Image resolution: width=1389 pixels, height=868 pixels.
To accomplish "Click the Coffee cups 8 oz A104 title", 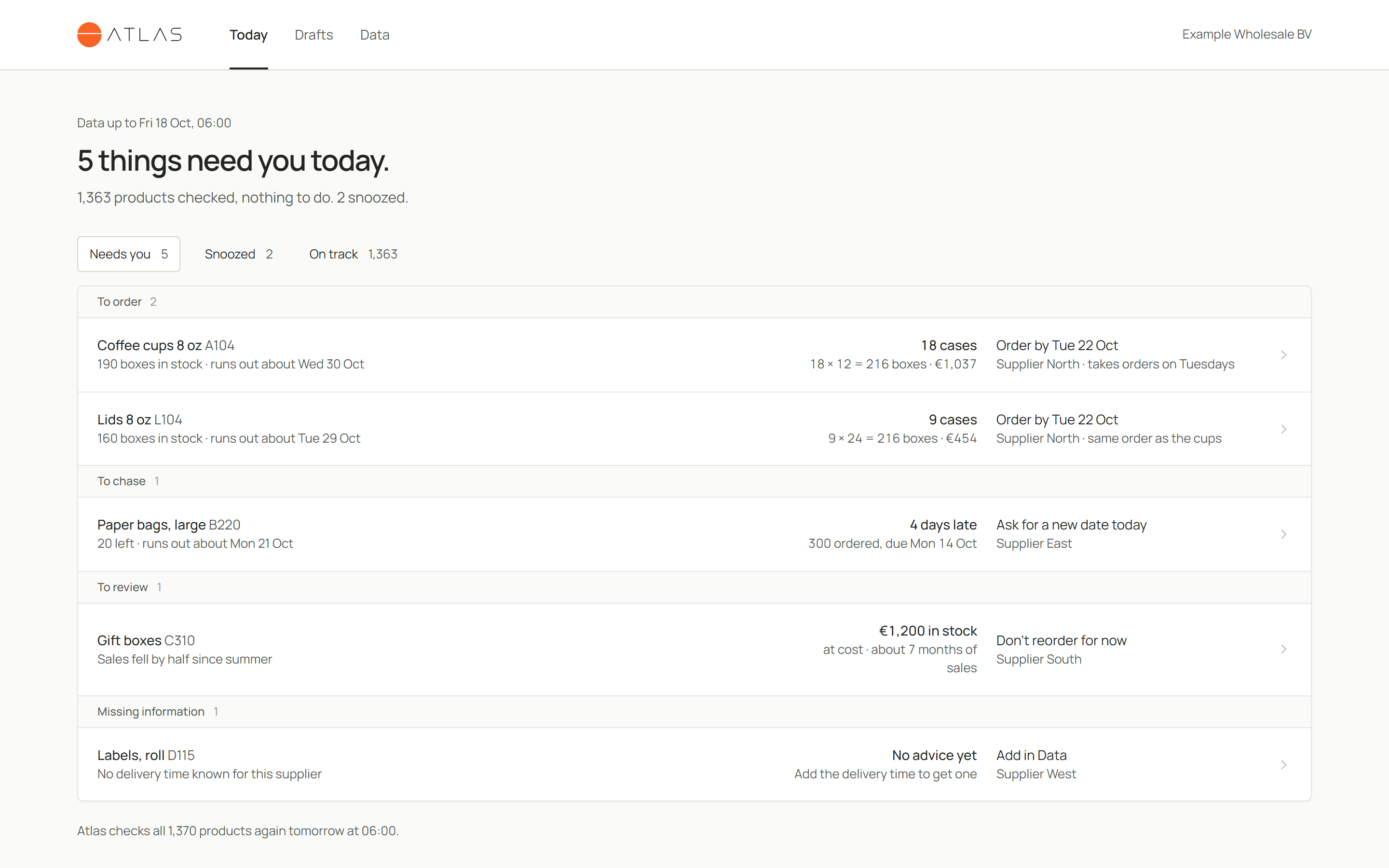I will pos(166,346).
